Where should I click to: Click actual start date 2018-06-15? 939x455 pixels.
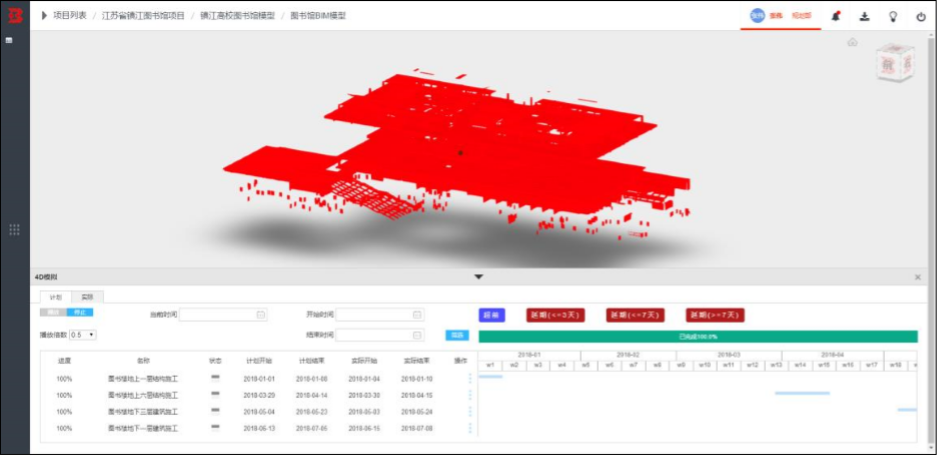(364, 429)
